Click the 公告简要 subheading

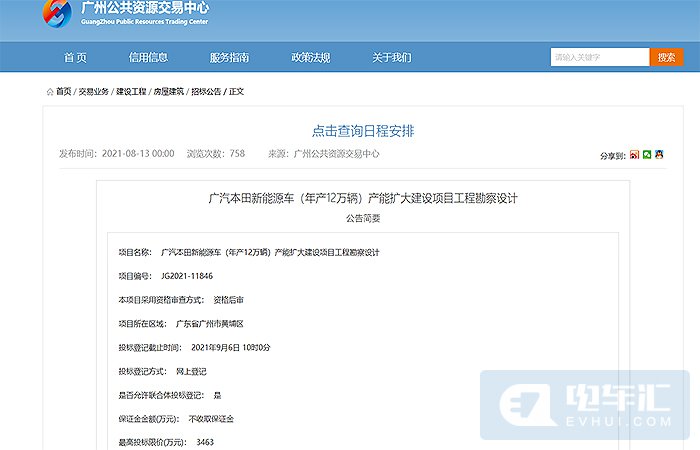point(363,218)
